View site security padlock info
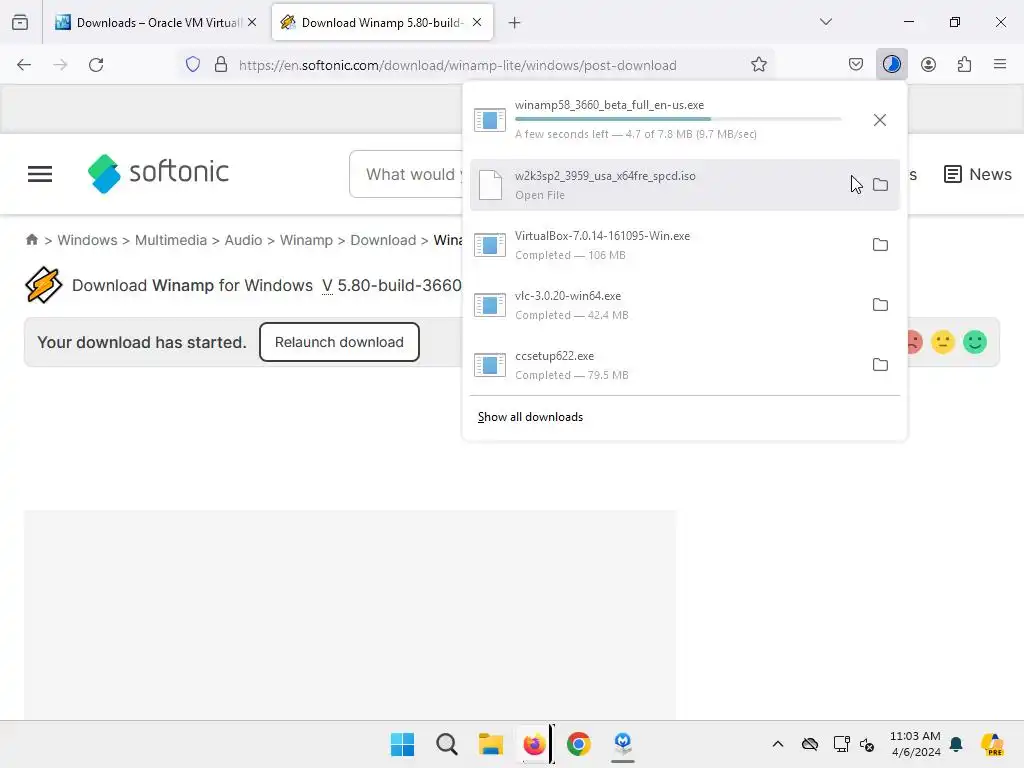The width and height of the screenshot is (1024, 768). [x=221, y=65]
